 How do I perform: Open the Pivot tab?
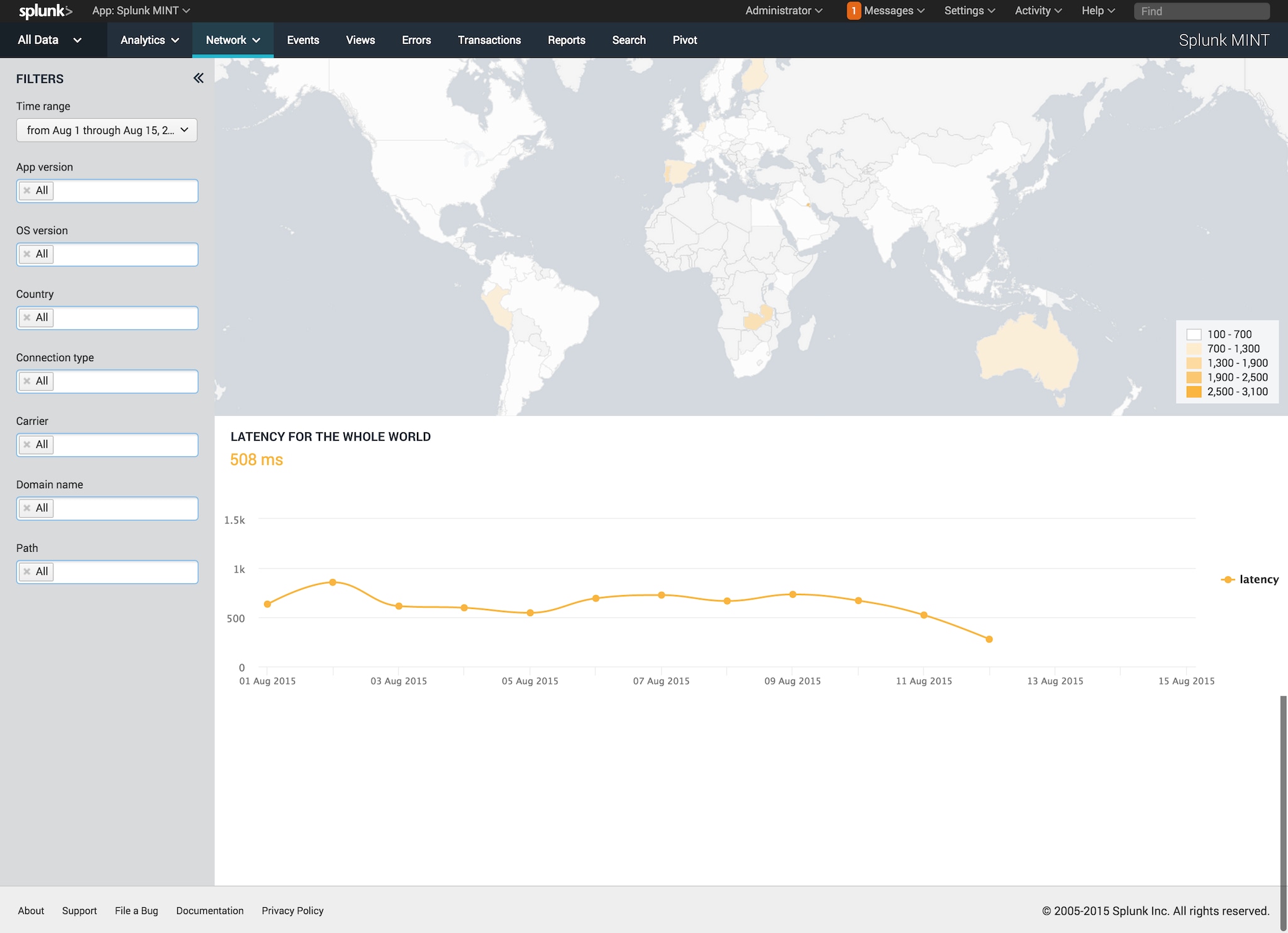[685, 40]
